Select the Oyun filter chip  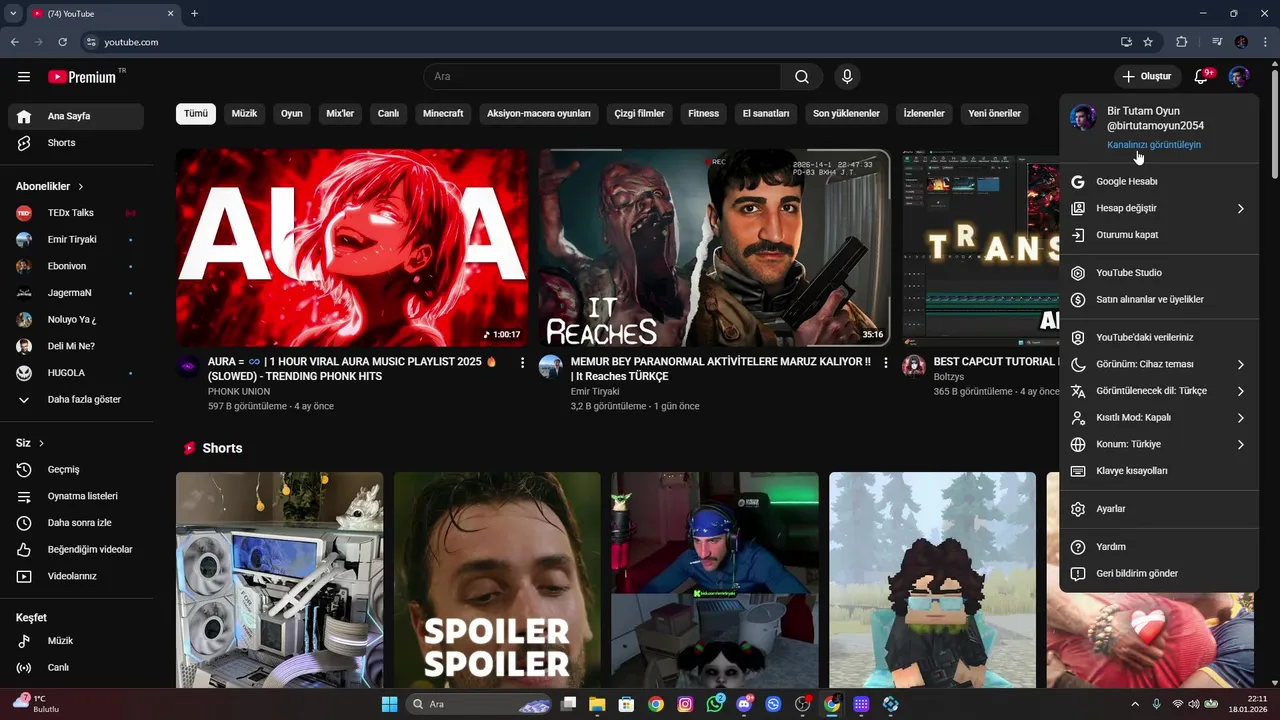point(291,114)
